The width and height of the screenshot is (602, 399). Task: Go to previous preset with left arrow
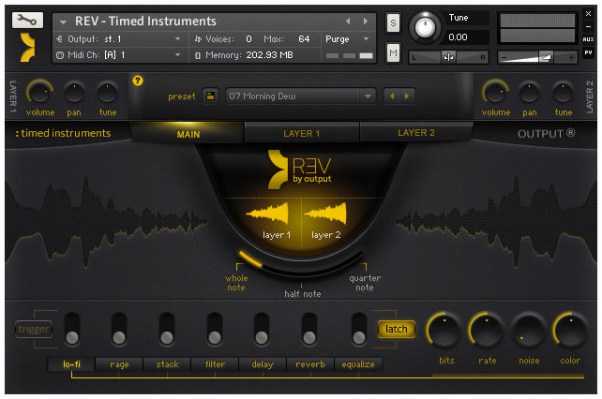tap(392, 96)
